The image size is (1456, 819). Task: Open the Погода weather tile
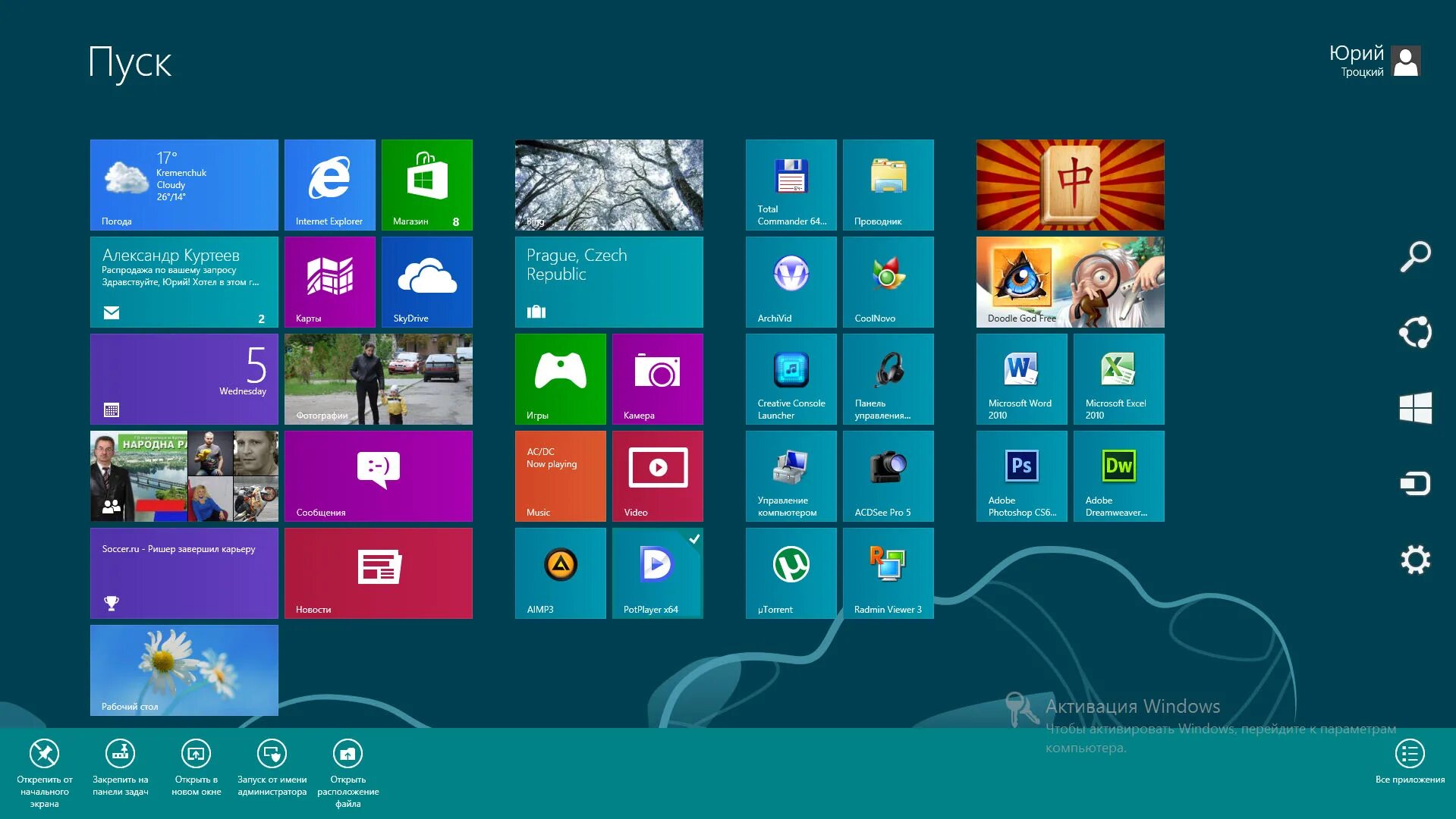point(184,185)
